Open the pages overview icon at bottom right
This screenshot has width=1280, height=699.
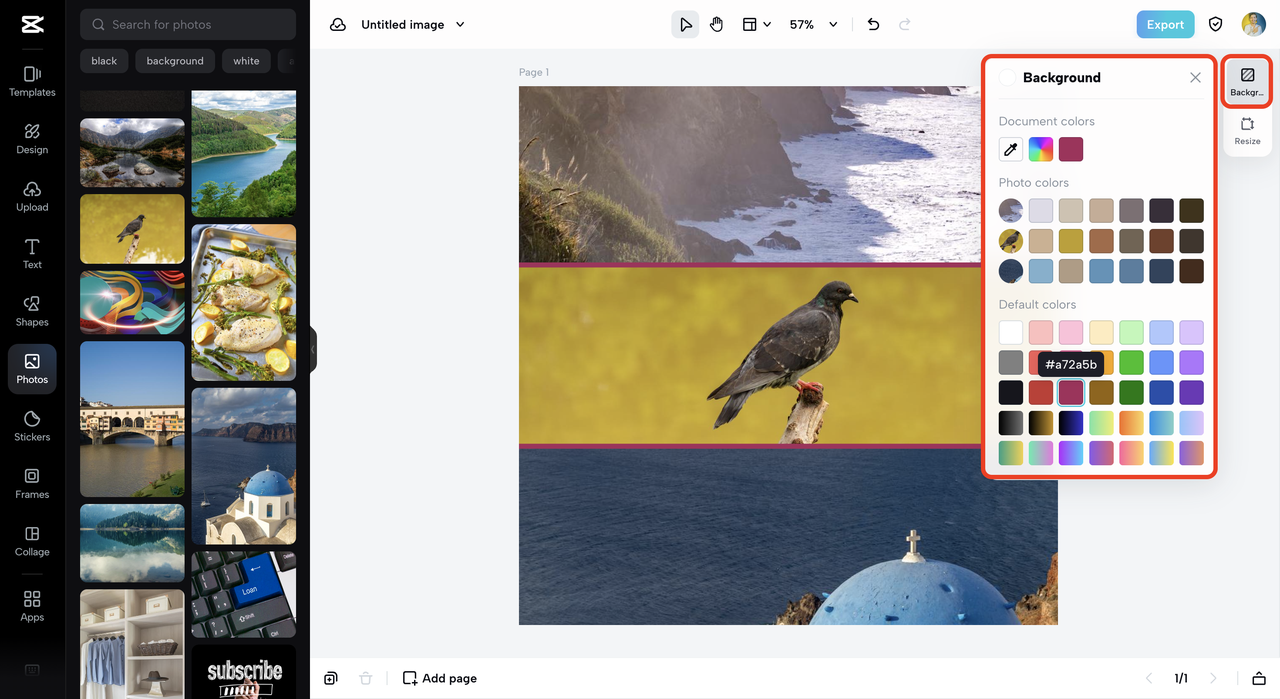[x=1259, y=678]
